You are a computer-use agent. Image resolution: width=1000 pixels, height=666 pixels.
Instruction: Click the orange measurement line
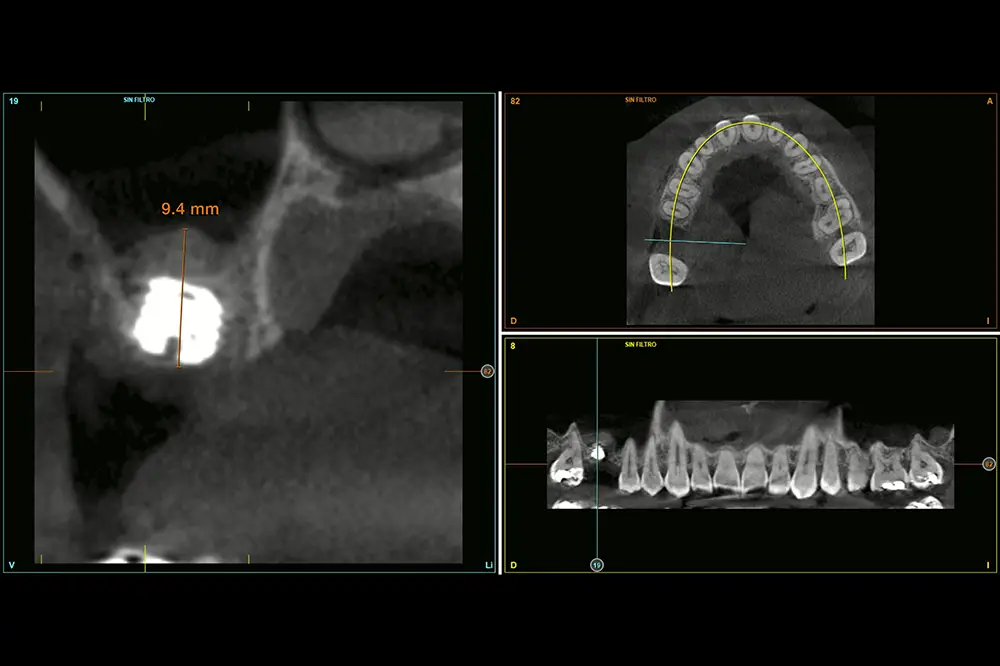coord(182,298)
